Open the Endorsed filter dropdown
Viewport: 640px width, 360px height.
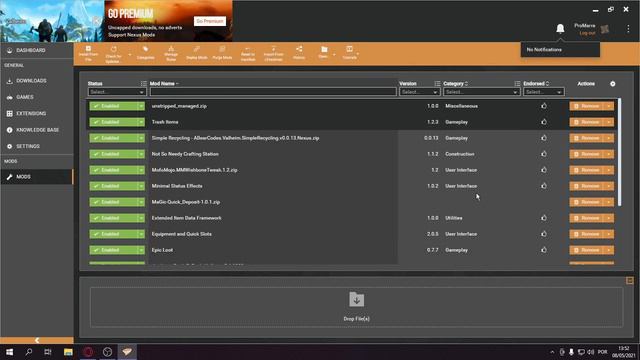coord(544,92)
